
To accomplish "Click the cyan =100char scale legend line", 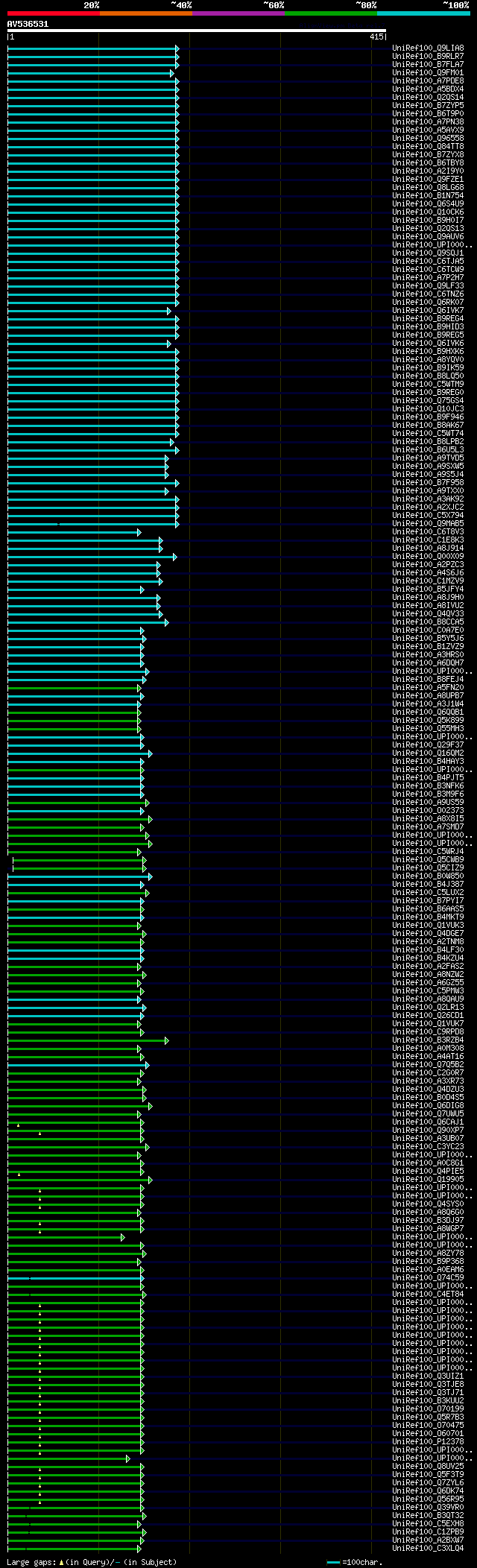I will pyautogui.click(x=333, y=1562).
